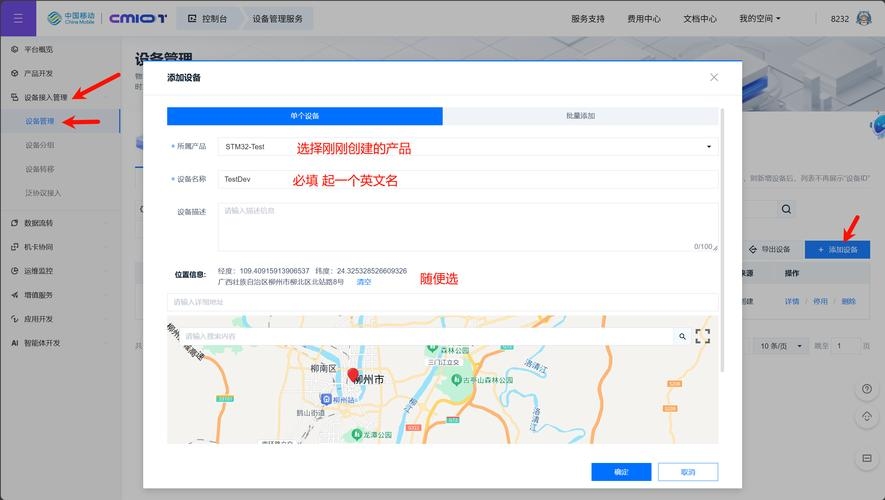
Task: Click the AI 智能体开发 sidebar icon
Action: tap(15, 343)
